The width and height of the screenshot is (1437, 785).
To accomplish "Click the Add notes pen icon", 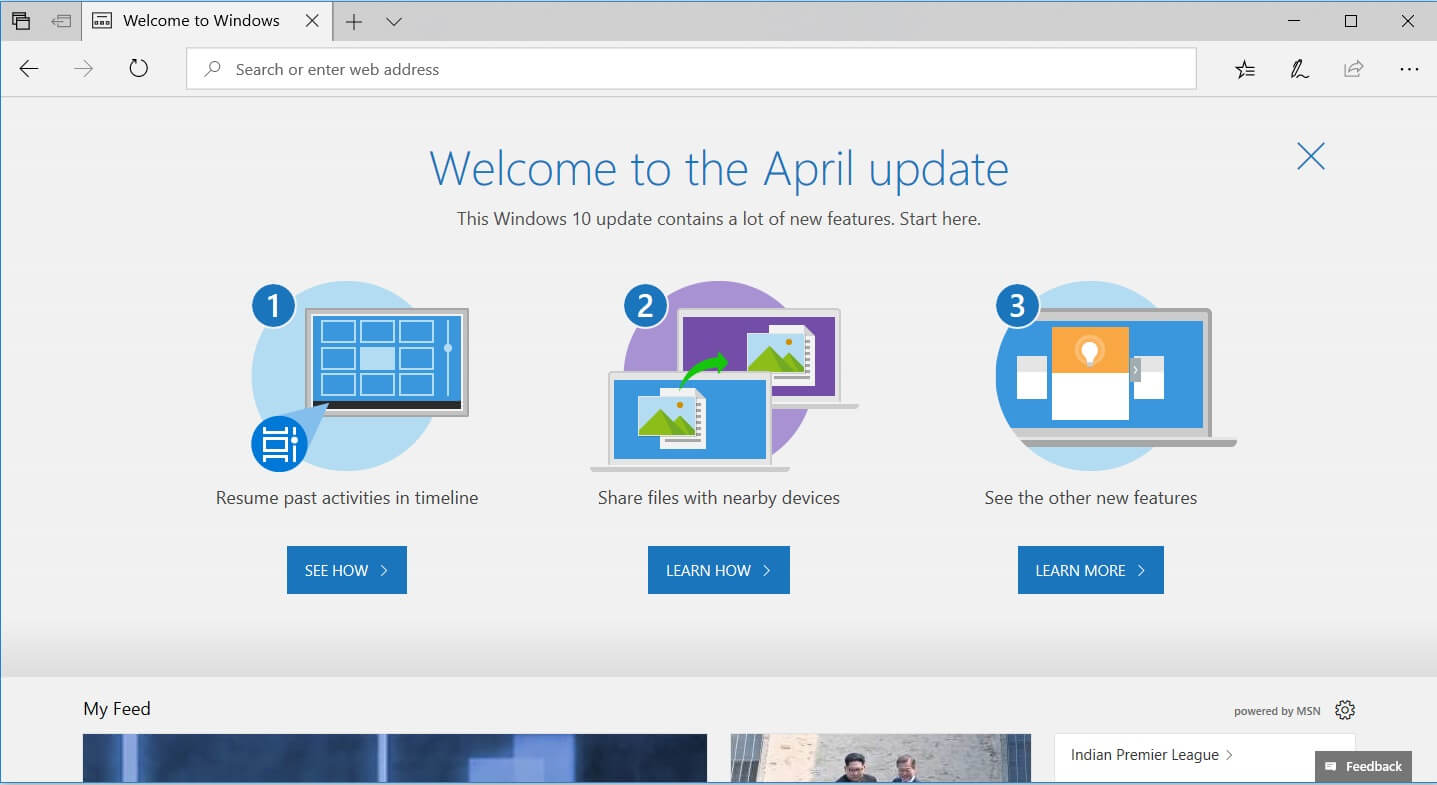I will [x=1299, y=69].
